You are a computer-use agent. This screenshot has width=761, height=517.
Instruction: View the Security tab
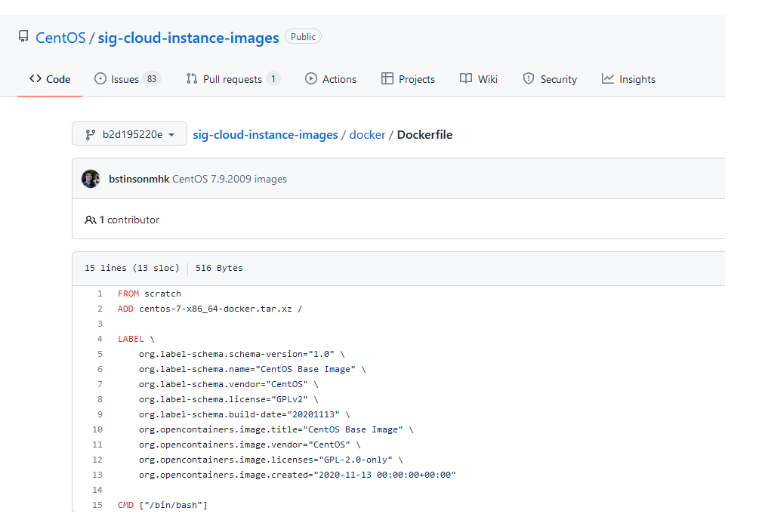[550, 79]
